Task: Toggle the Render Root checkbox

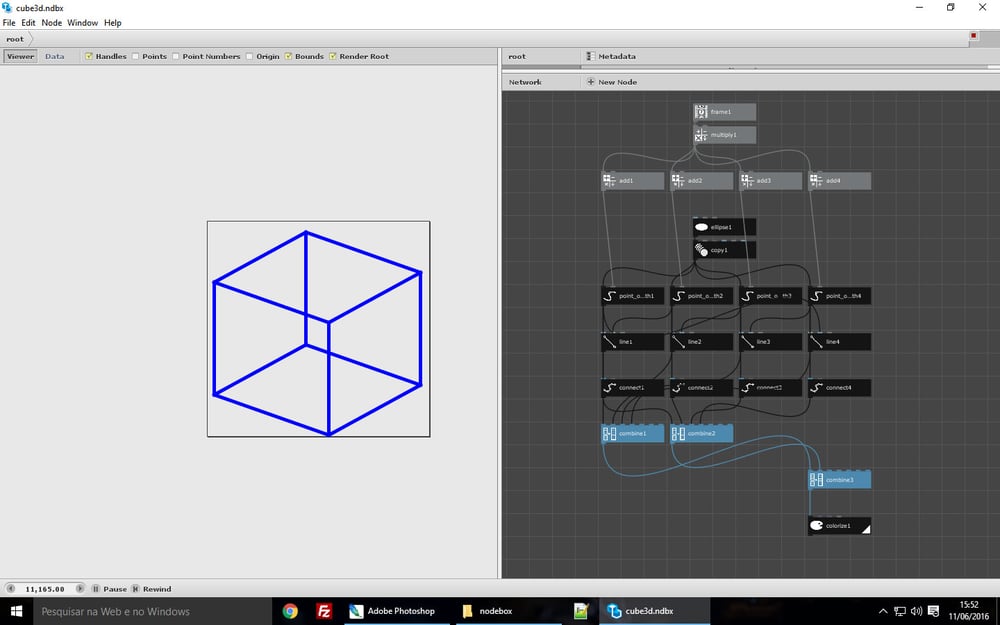Action: [x=332, y=56]
